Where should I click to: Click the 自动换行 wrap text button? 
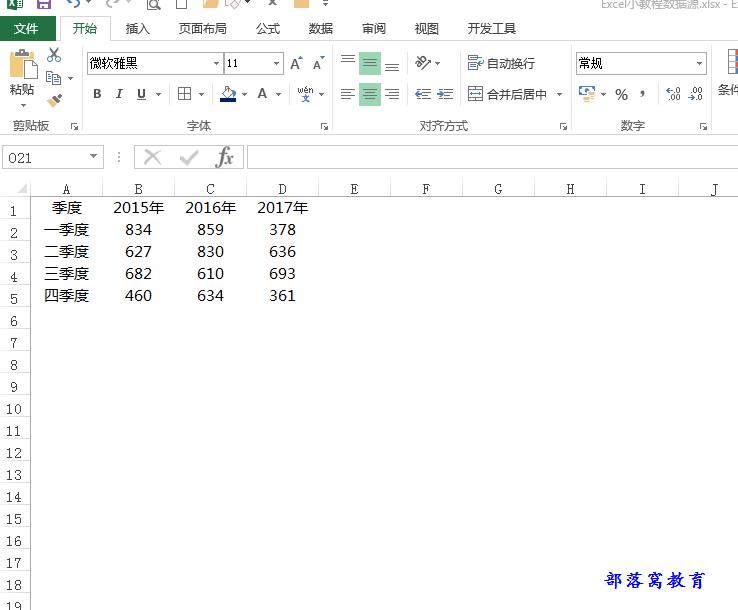501,63
